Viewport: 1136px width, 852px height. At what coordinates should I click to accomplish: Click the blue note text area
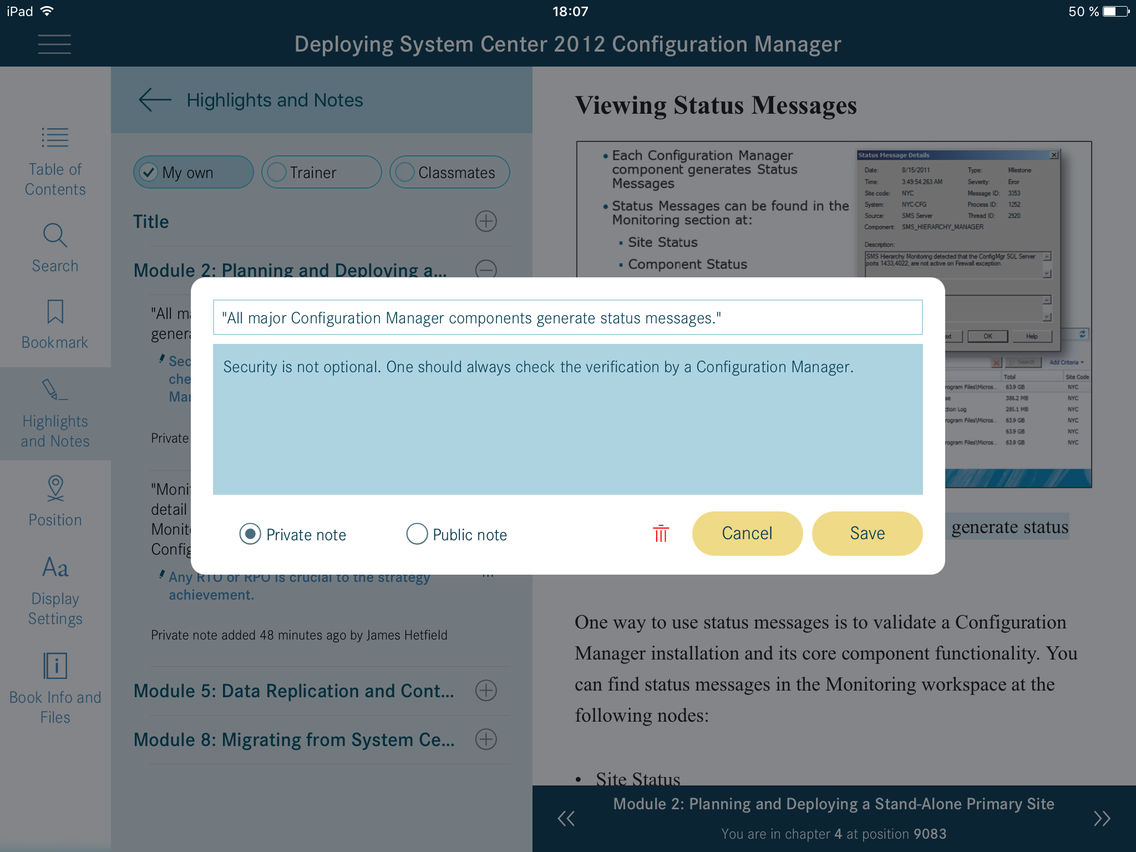point(567,419)
